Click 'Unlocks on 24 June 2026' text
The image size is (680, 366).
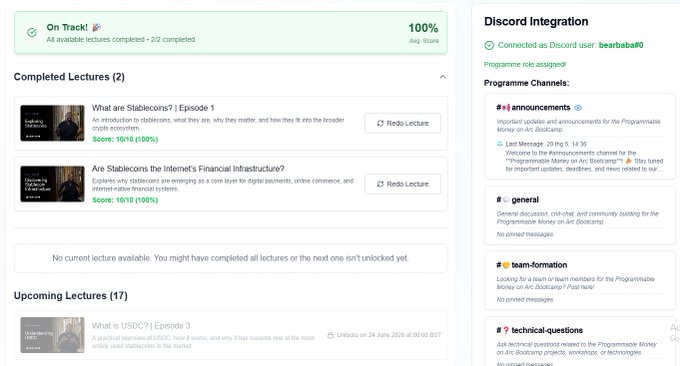tap(389, 335)
